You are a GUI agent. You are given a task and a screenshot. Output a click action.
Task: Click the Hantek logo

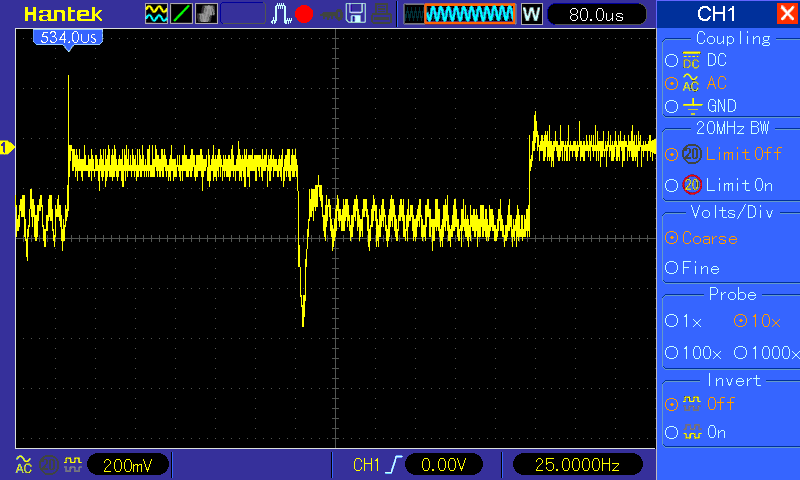tap(63, 14)
